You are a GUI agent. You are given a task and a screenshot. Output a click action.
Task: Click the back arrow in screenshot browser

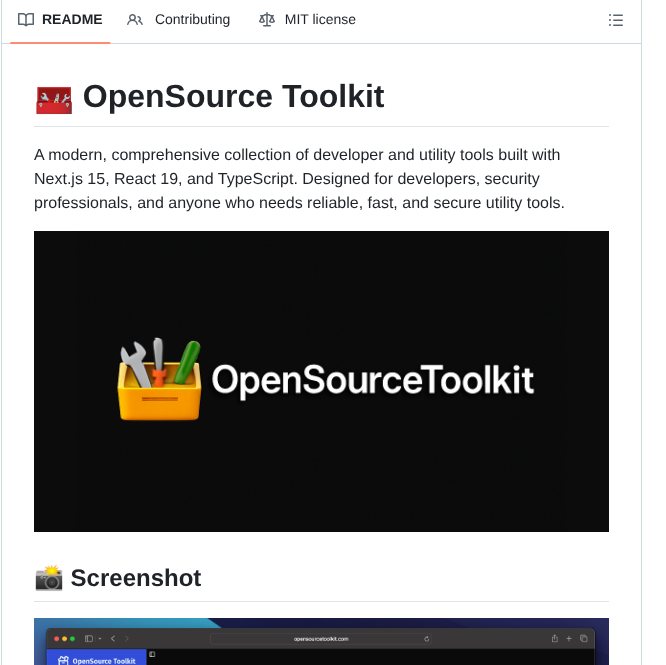tap(113, 639)
